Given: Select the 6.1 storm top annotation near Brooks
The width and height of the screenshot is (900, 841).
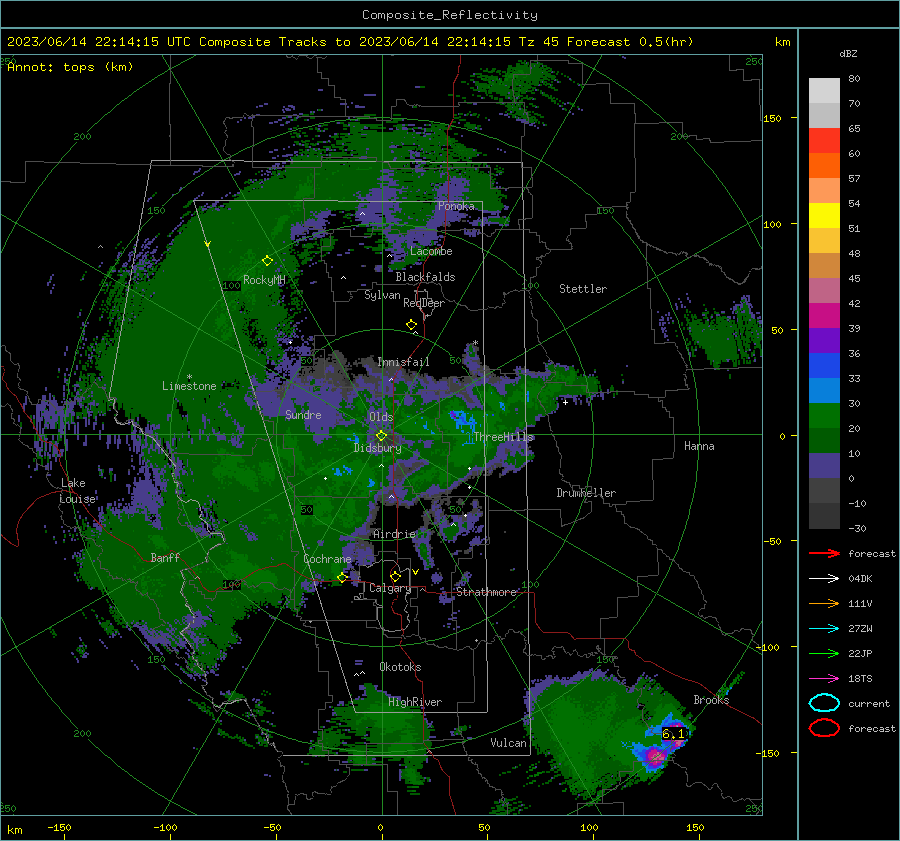Looking at the screenshot, I should coord(673,734).
